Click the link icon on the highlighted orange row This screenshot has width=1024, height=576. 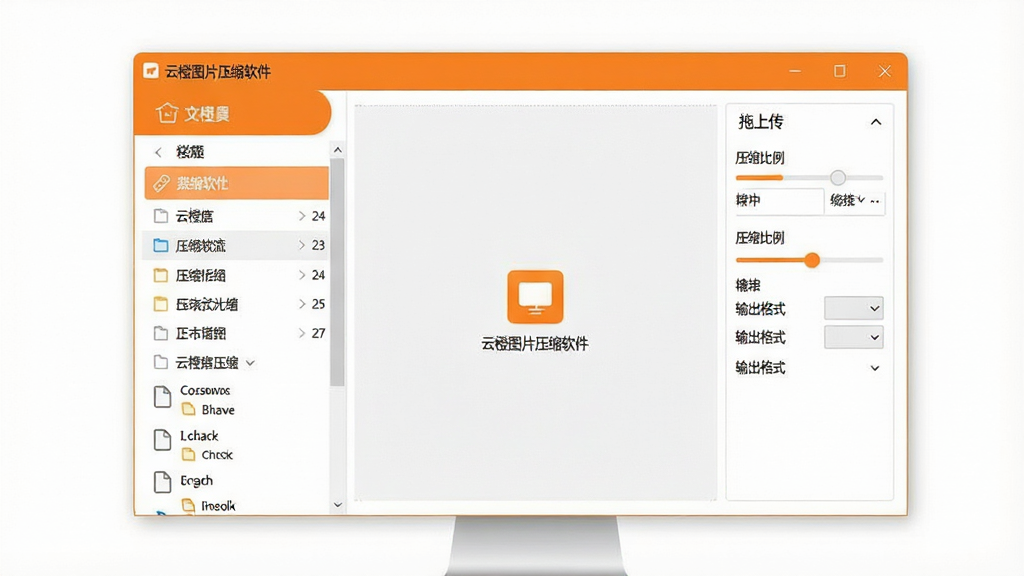click(161, 184)
